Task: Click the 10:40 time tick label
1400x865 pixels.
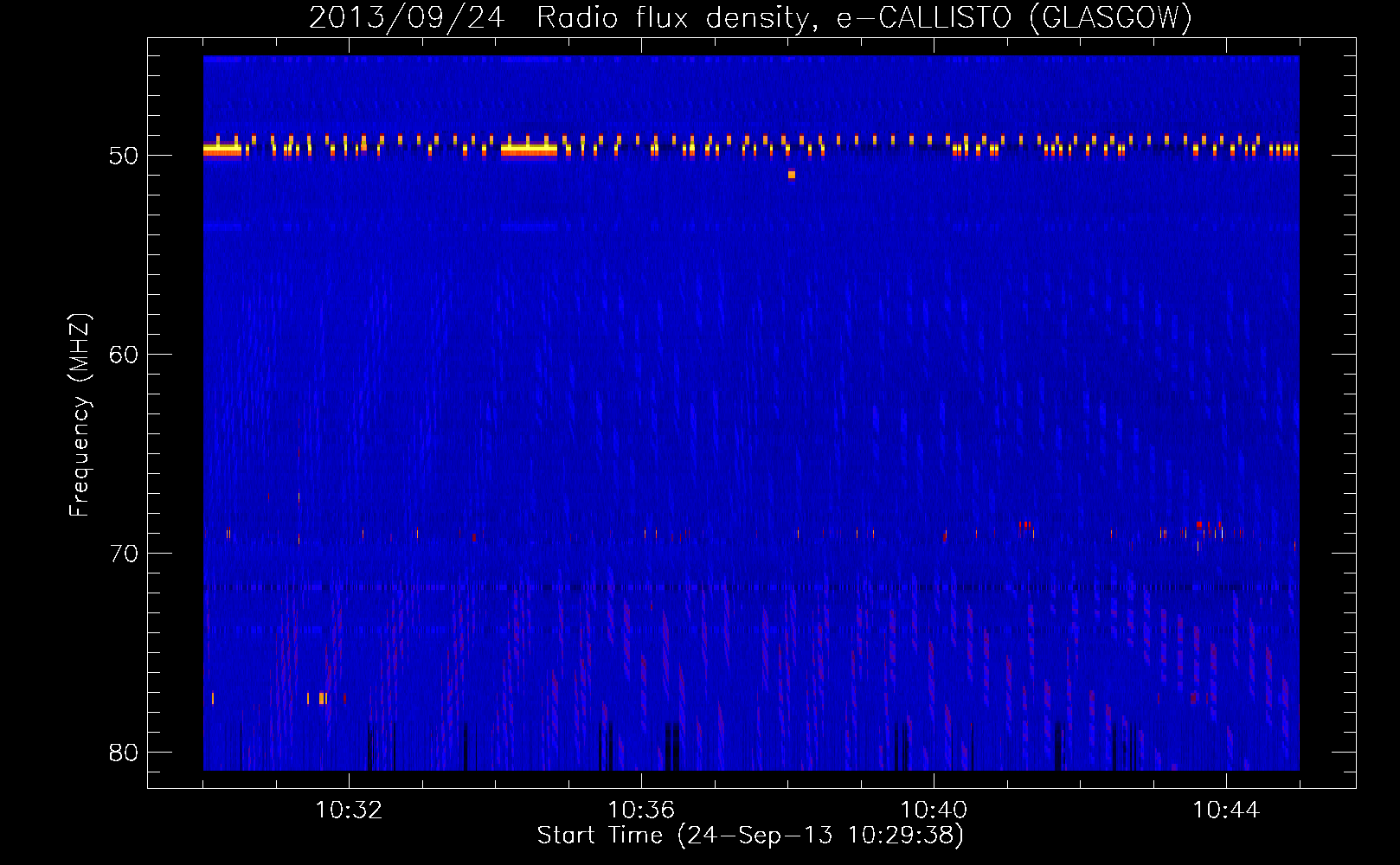Action: coord(934,811)
